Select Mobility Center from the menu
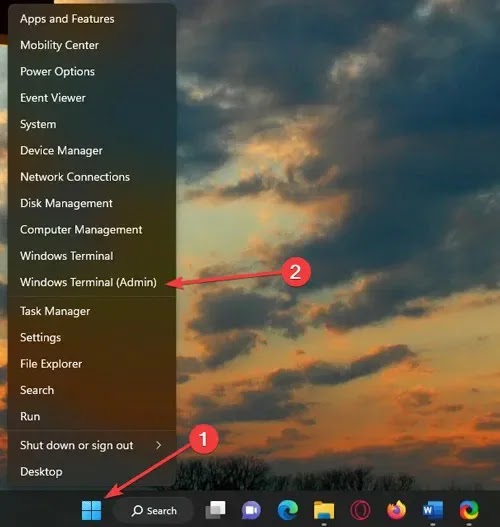The height and width of the screenshot is (527, 500). coord(91,45)
